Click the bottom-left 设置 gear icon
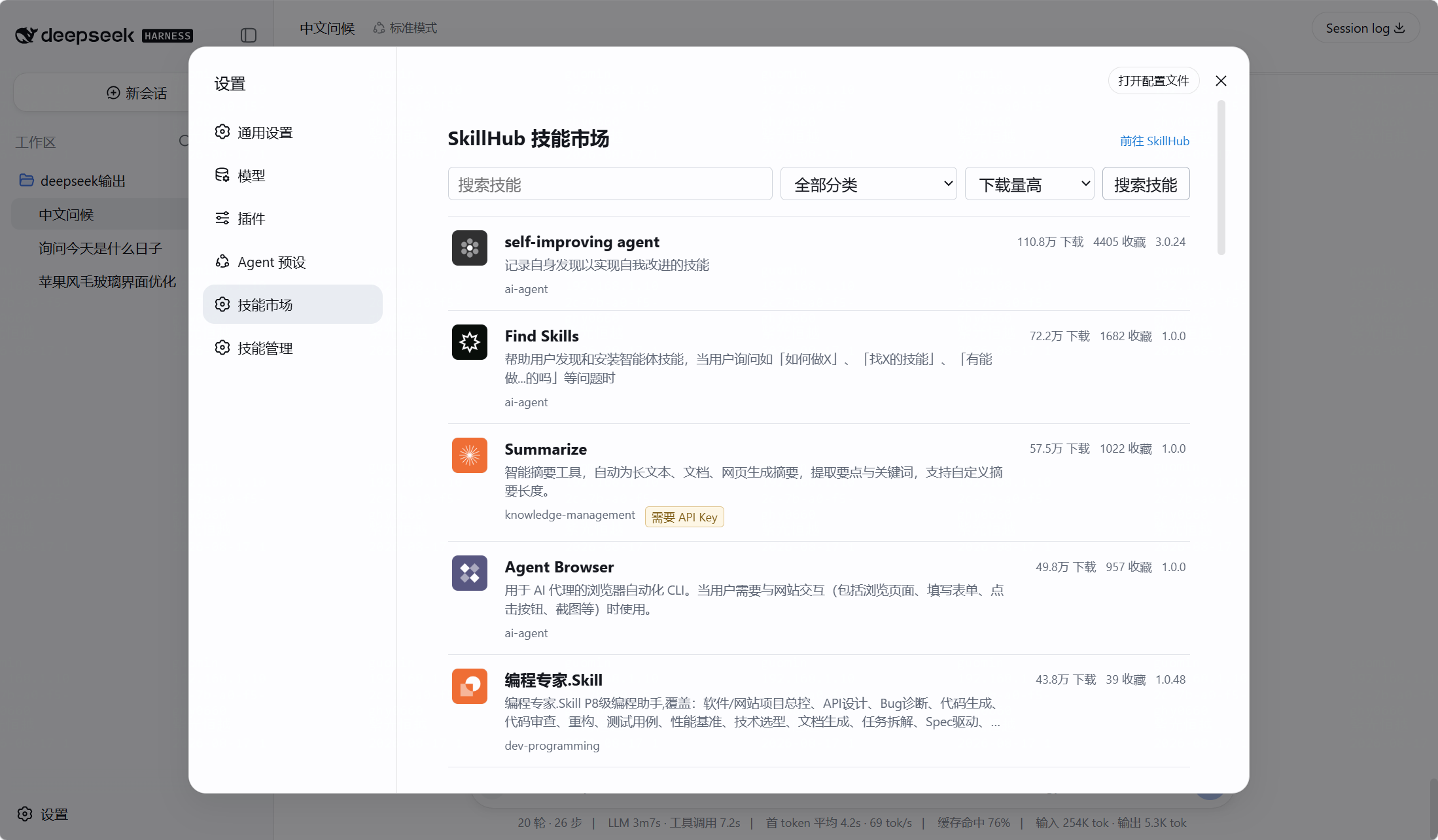Viewport: 1438px width, 840px height. pos(25,814)
